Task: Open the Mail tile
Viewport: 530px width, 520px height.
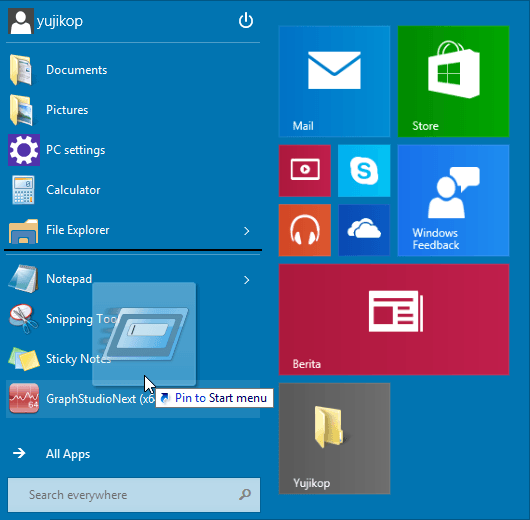Action: 334,81
